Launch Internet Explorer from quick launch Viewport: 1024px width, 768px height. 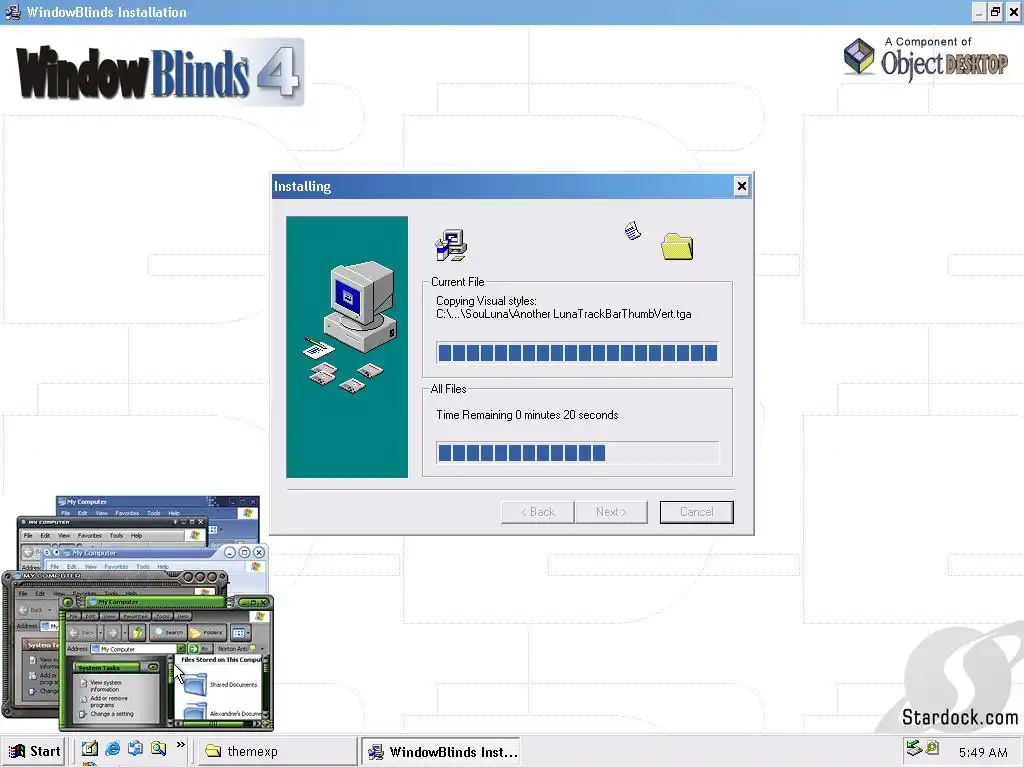(x=112, y=748)
